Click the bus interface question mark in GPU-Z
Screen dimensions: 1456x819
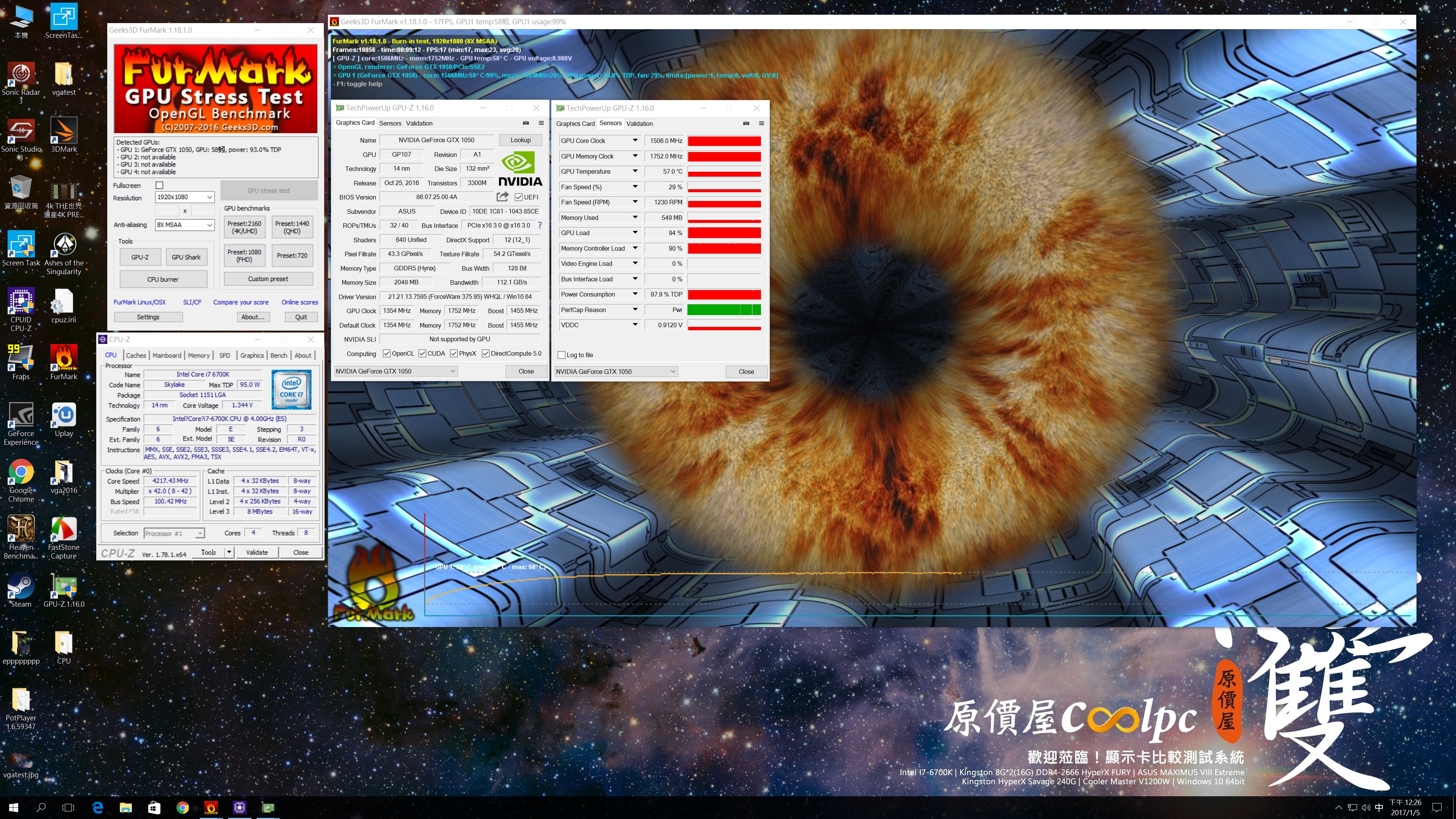[540, 225]
